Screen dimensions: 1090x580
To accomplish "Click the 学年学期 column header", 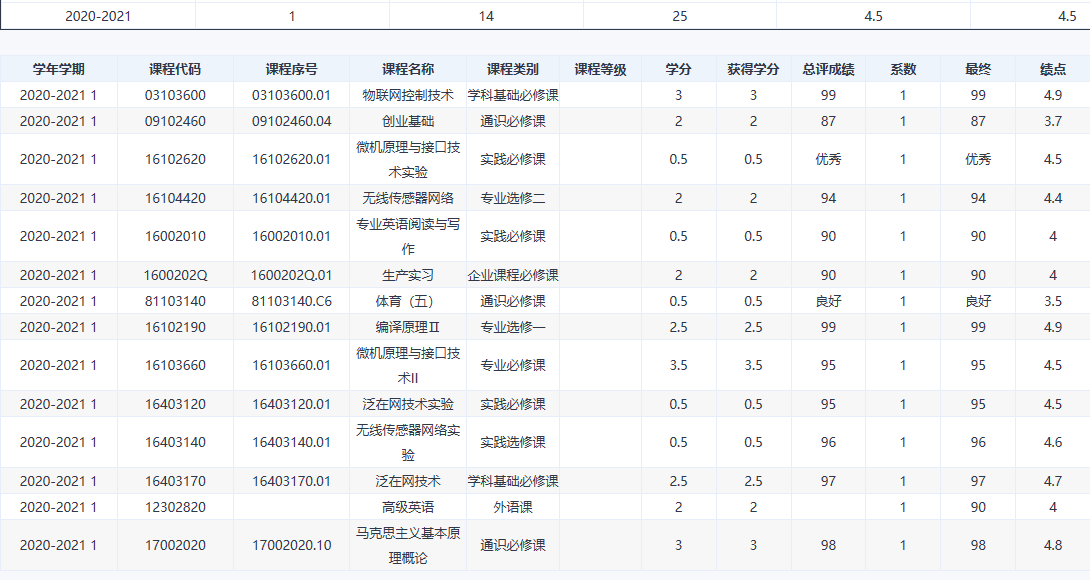I will pyautogui.click(x=58, y=70).
